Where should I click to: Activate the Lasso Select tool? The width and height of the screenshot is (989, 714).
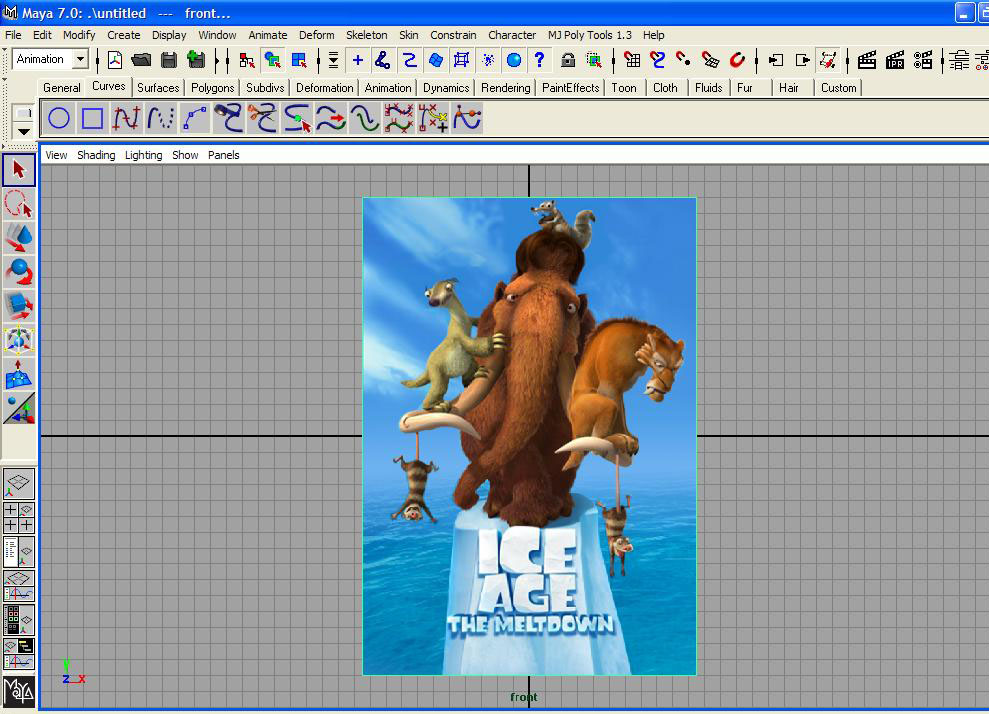coord(19,204)
